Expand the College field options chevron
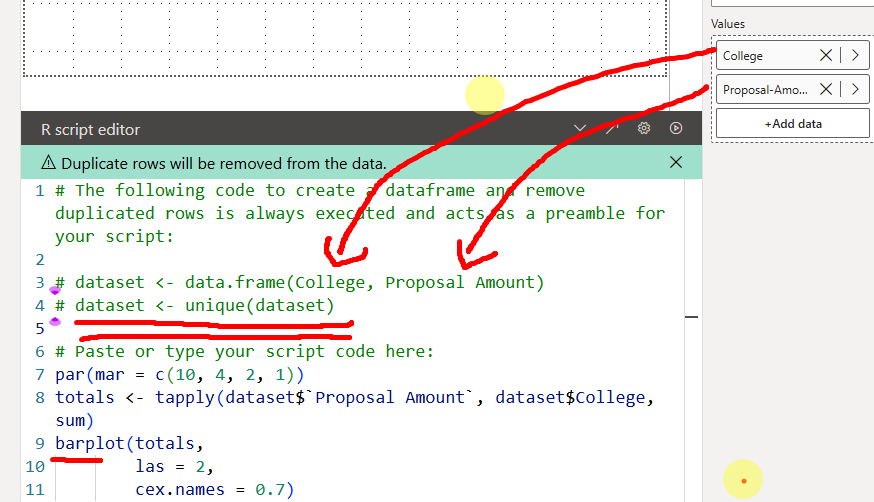 click(855, 55)
